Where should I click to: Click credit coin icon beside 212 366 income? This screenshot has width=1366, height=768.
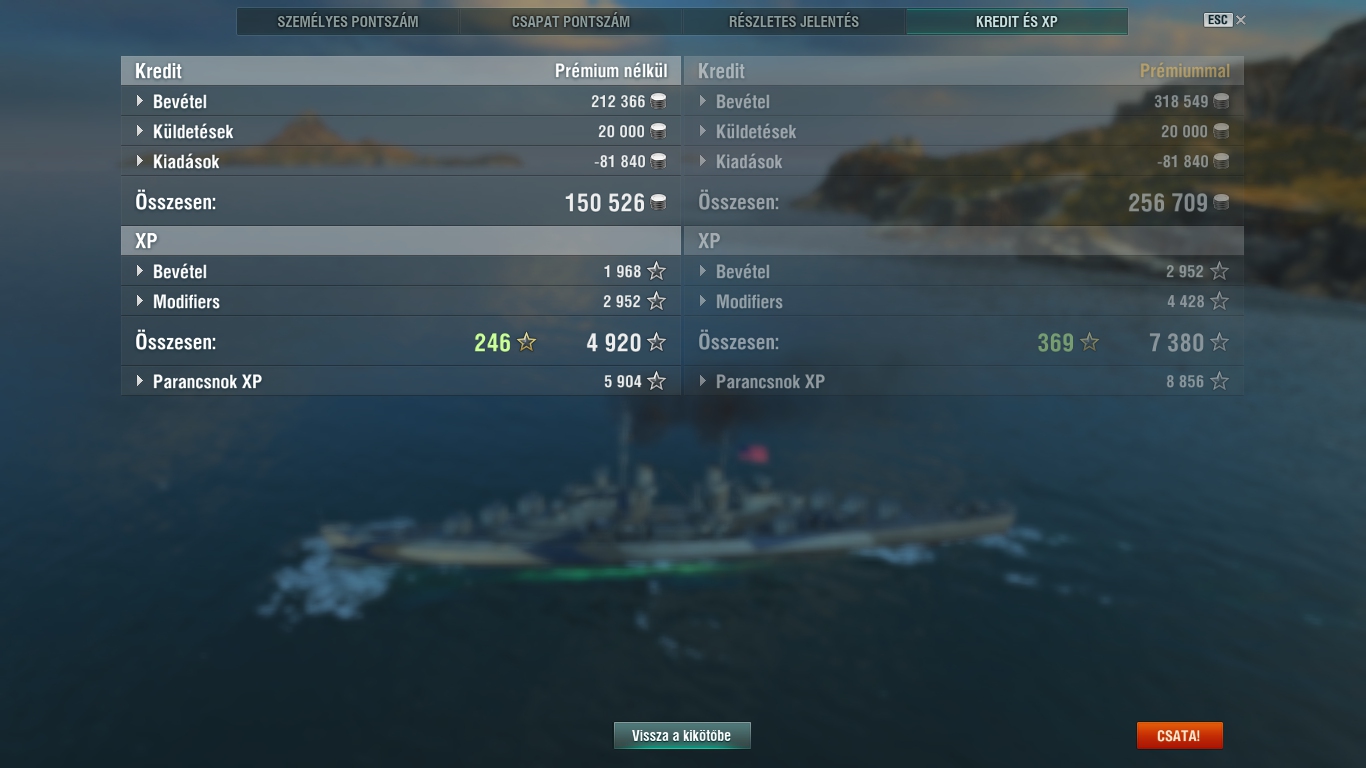click(658, 101)
